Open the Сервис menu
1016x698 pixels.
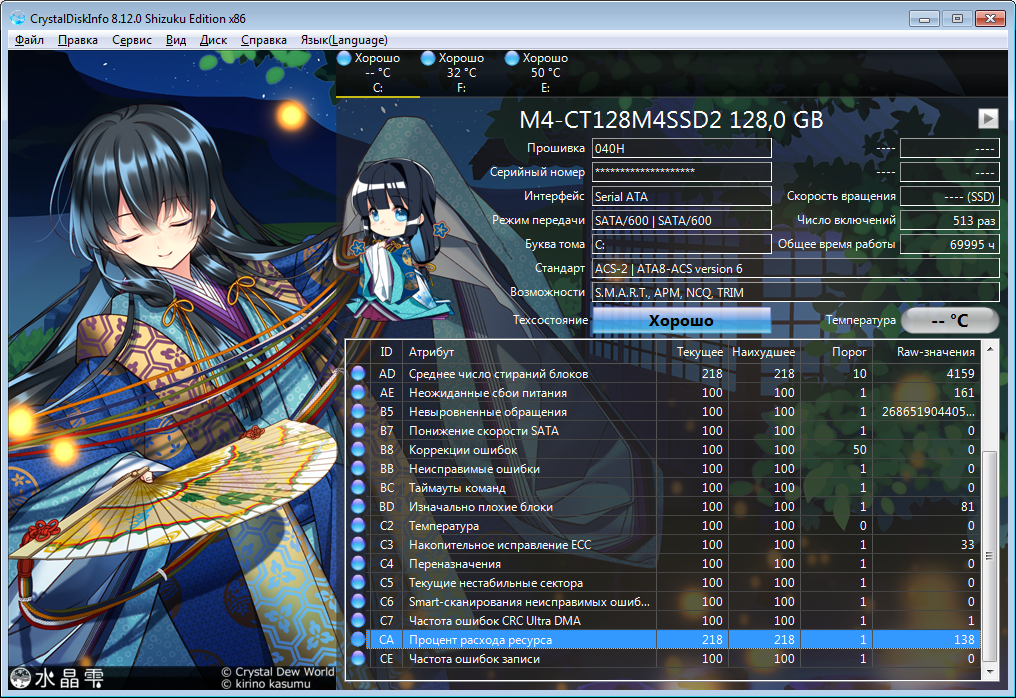tap(132, 40)
